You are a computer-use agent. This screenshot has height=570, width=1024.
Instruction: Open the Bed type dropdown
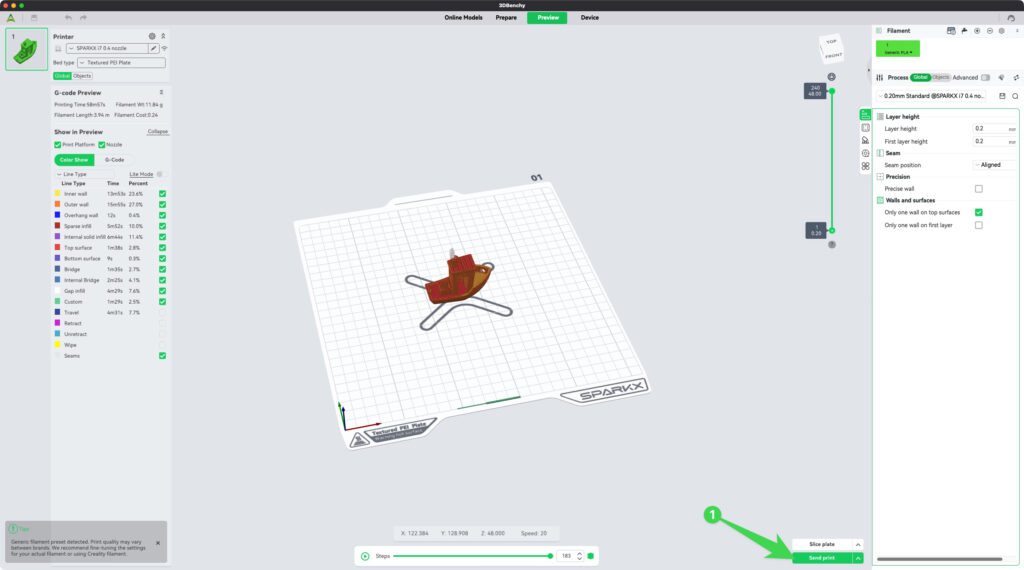point(121,62)
